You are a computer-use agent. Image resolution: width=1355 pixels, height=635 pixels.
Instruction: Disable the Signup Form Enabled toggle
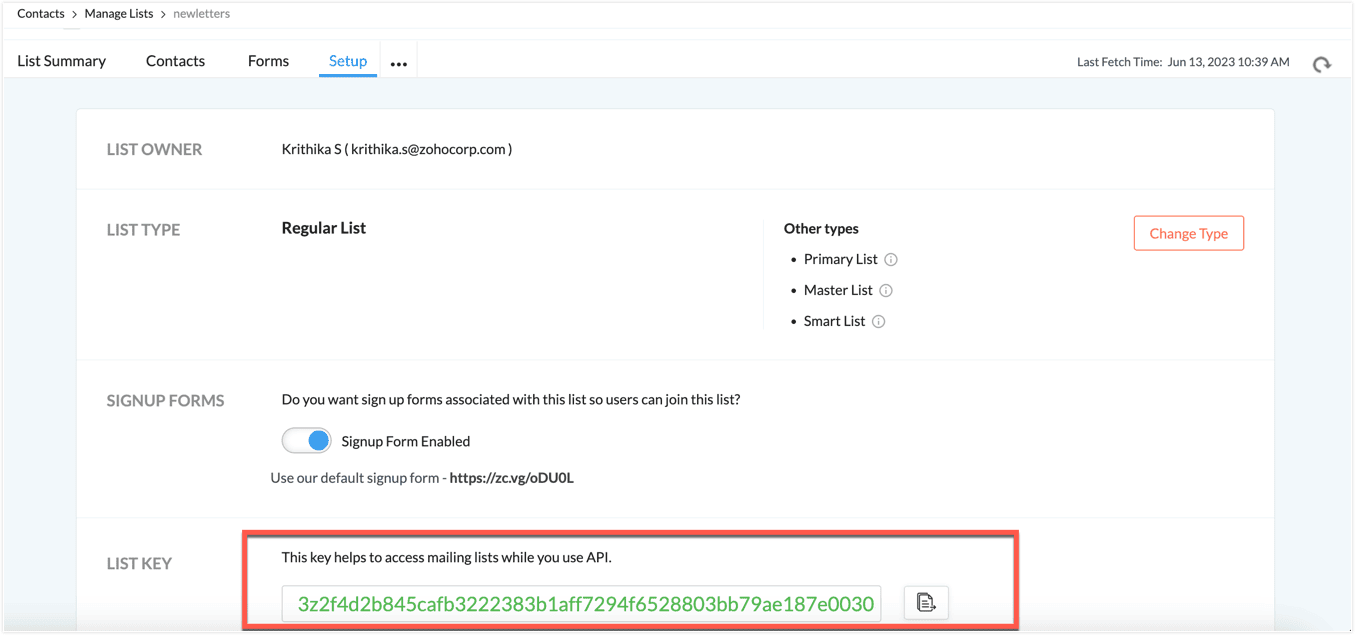point(306,440)
